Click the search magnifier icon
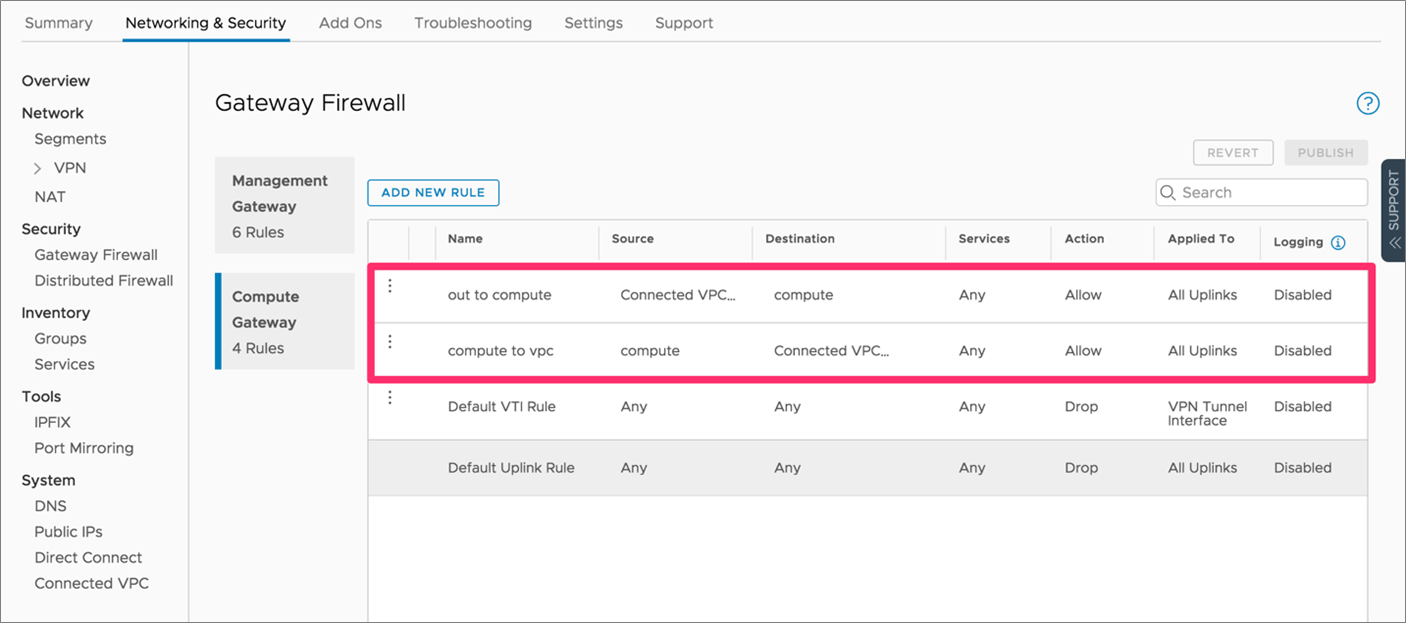Viewport: 1406px width, 623px height. click(1168, 192)
